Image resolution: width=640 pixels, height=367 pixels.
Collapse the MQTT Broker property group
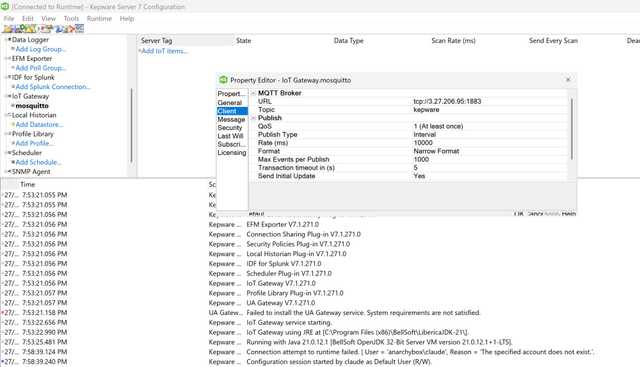coord(253,93)
